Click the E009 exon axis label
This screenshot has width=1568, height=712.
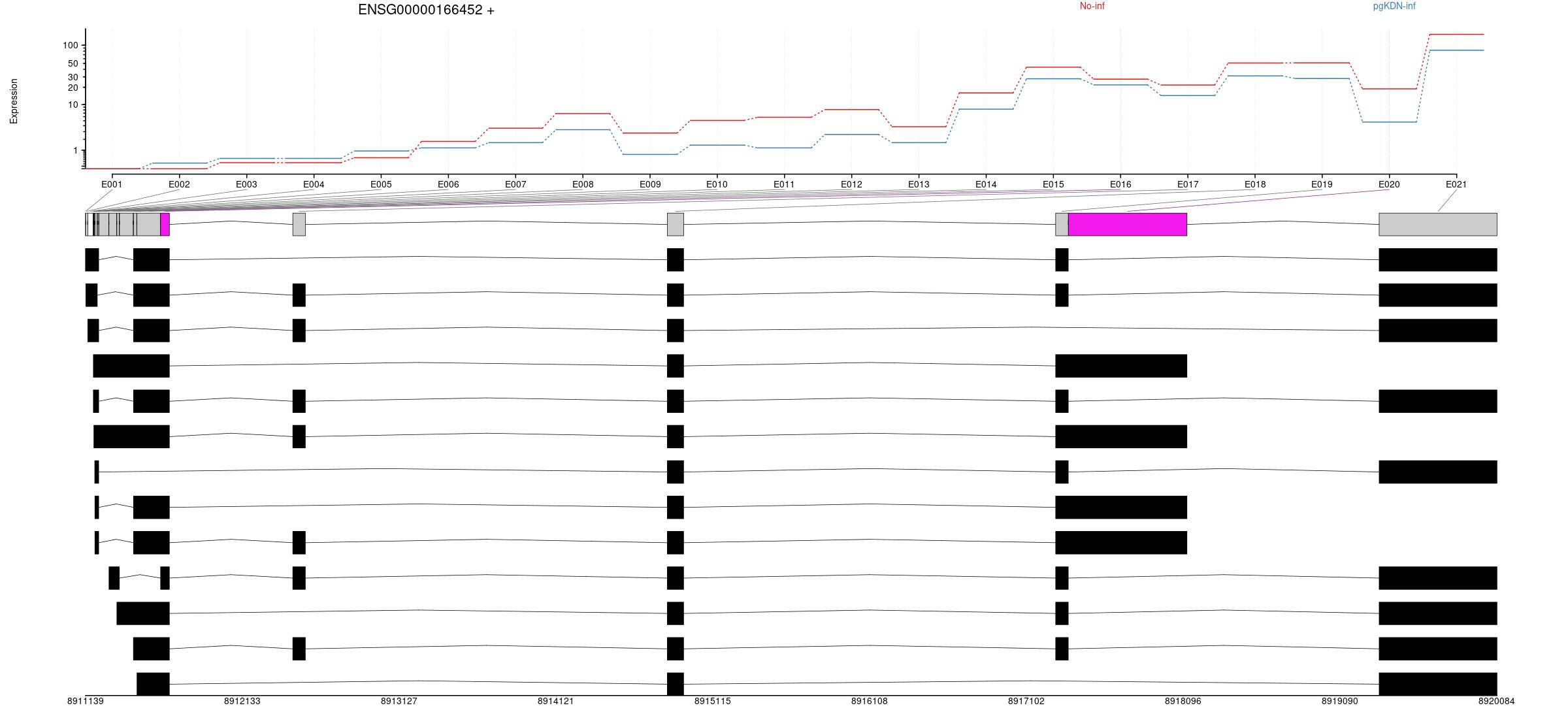pos(650,184)
